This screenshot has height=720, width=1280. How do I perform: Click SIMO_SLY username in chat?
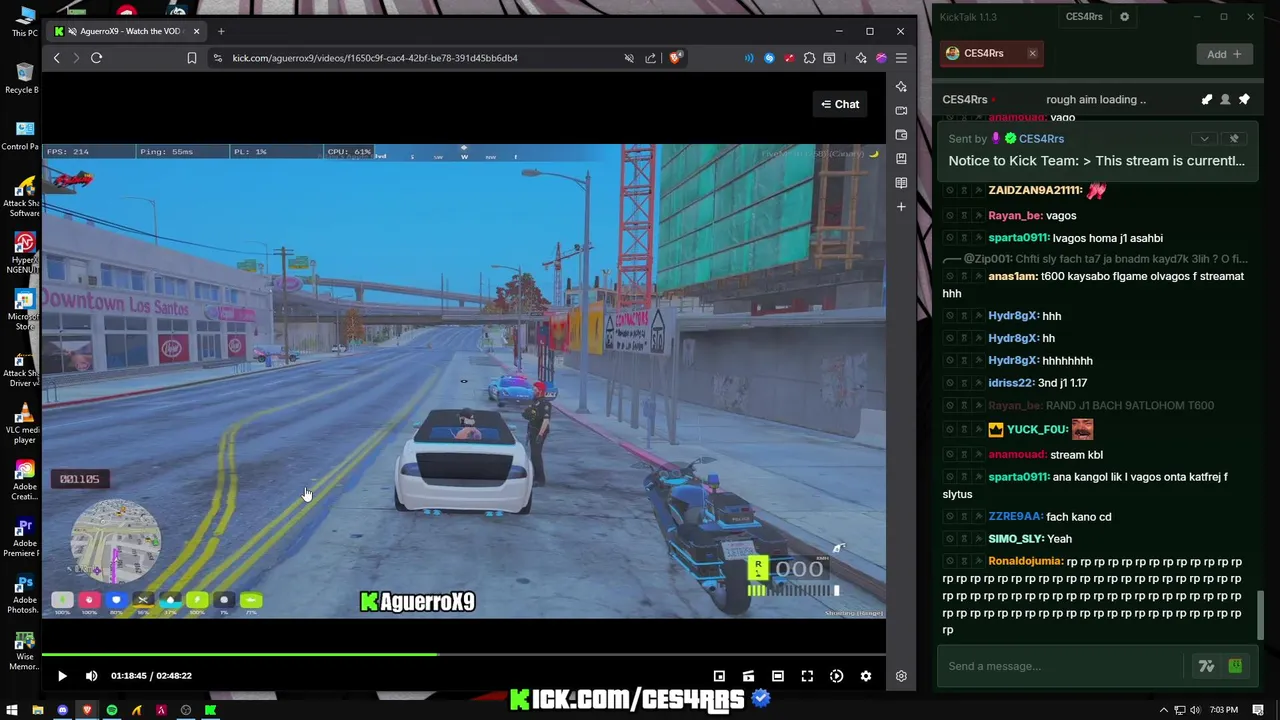pos(1016,539)
